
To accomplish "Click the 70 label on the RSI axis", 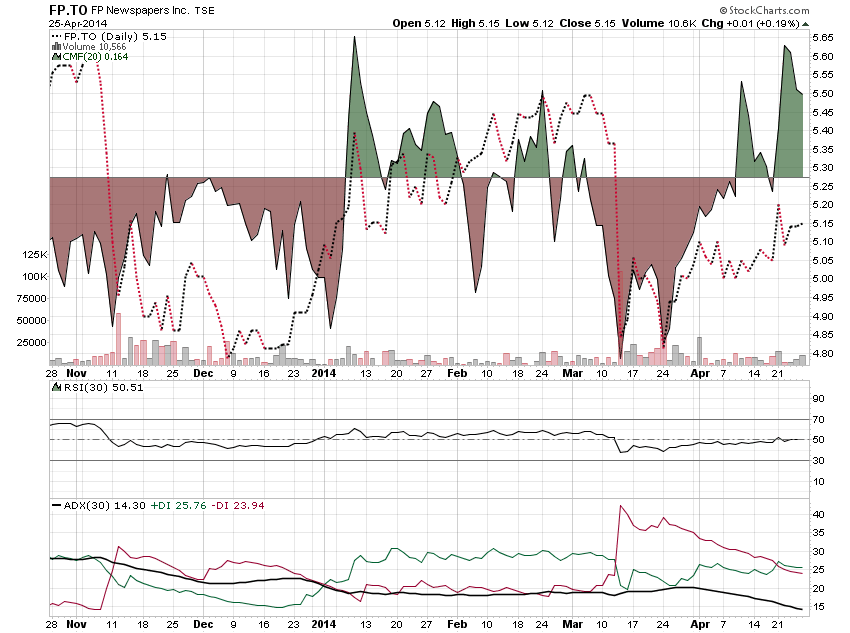I will coord(818,419).
